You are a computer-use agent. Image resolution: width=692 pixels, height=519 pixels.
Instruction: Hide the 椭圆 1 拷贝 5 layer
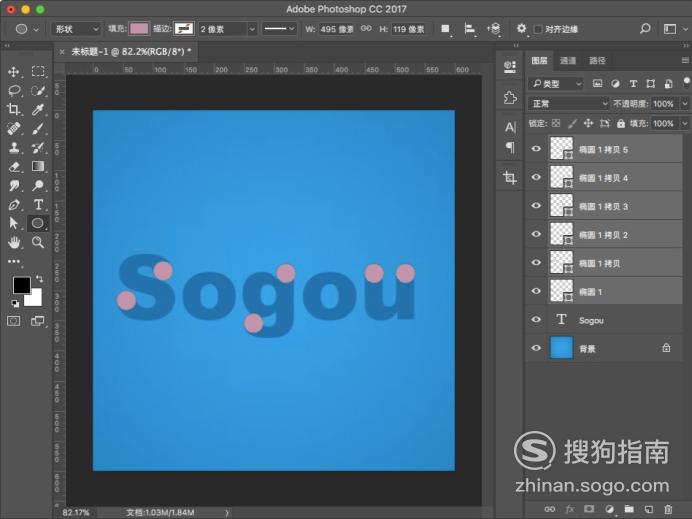click(536, 149)
